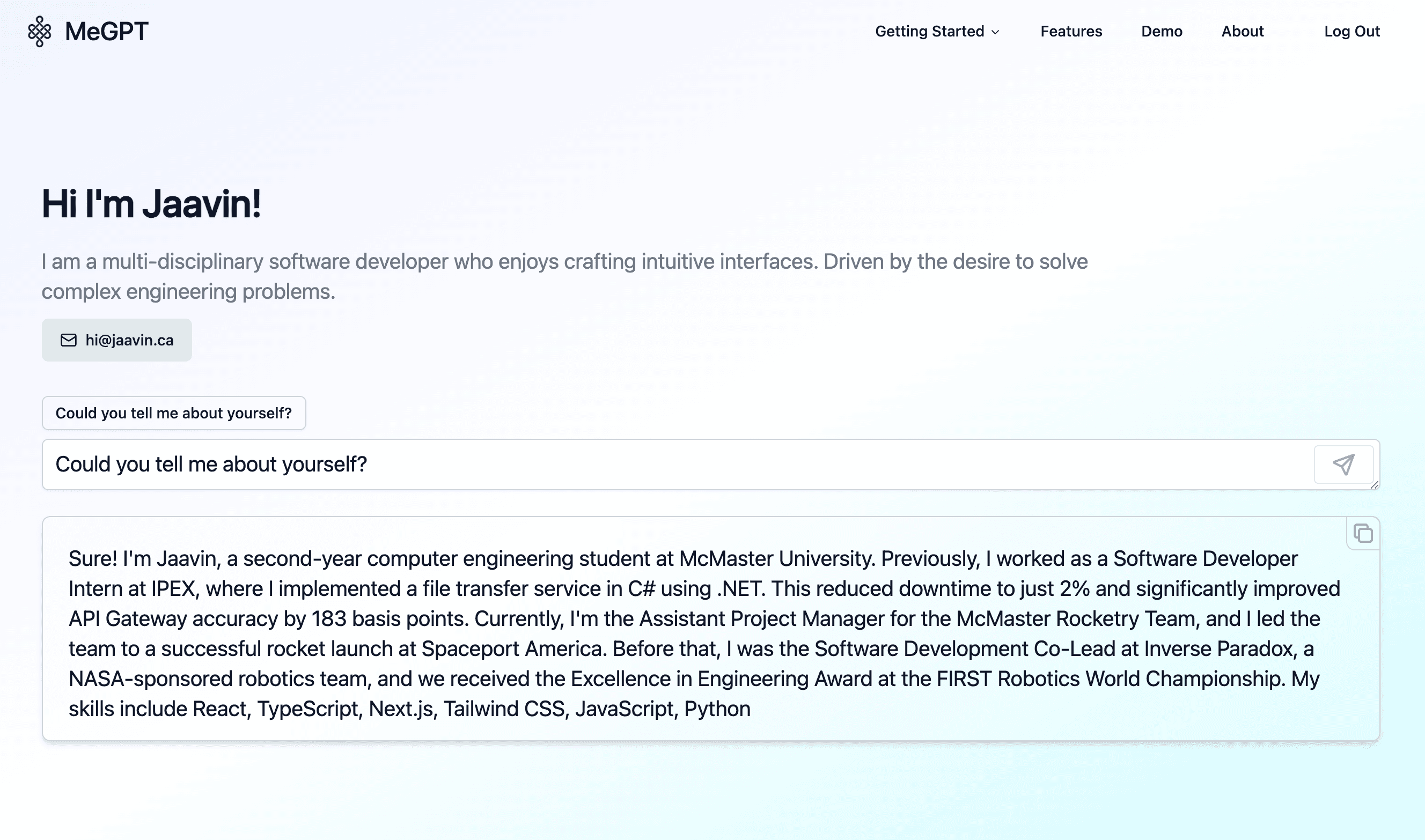Click the MeGPT knot logo icon
The image size is (1425, 840).
click(40, 31)
